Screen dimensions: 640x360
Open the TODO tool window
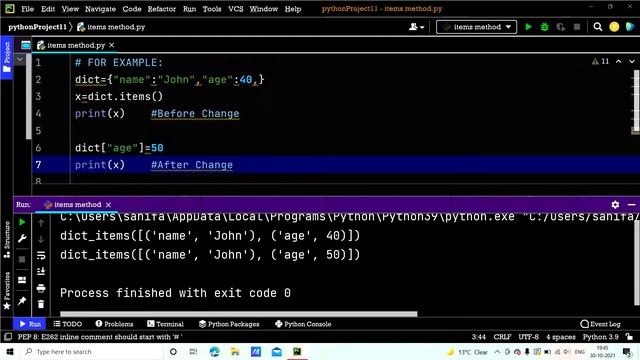[x=68, y=324]
